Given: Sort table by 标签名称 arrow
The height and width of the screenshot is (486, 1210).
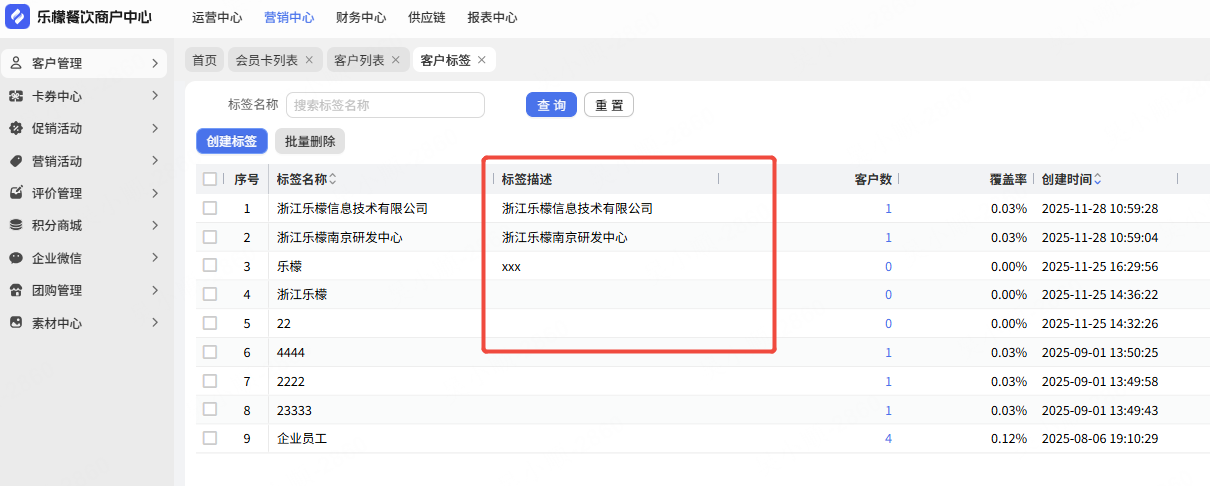Looking at the screenshot, I should pos(333,179).
